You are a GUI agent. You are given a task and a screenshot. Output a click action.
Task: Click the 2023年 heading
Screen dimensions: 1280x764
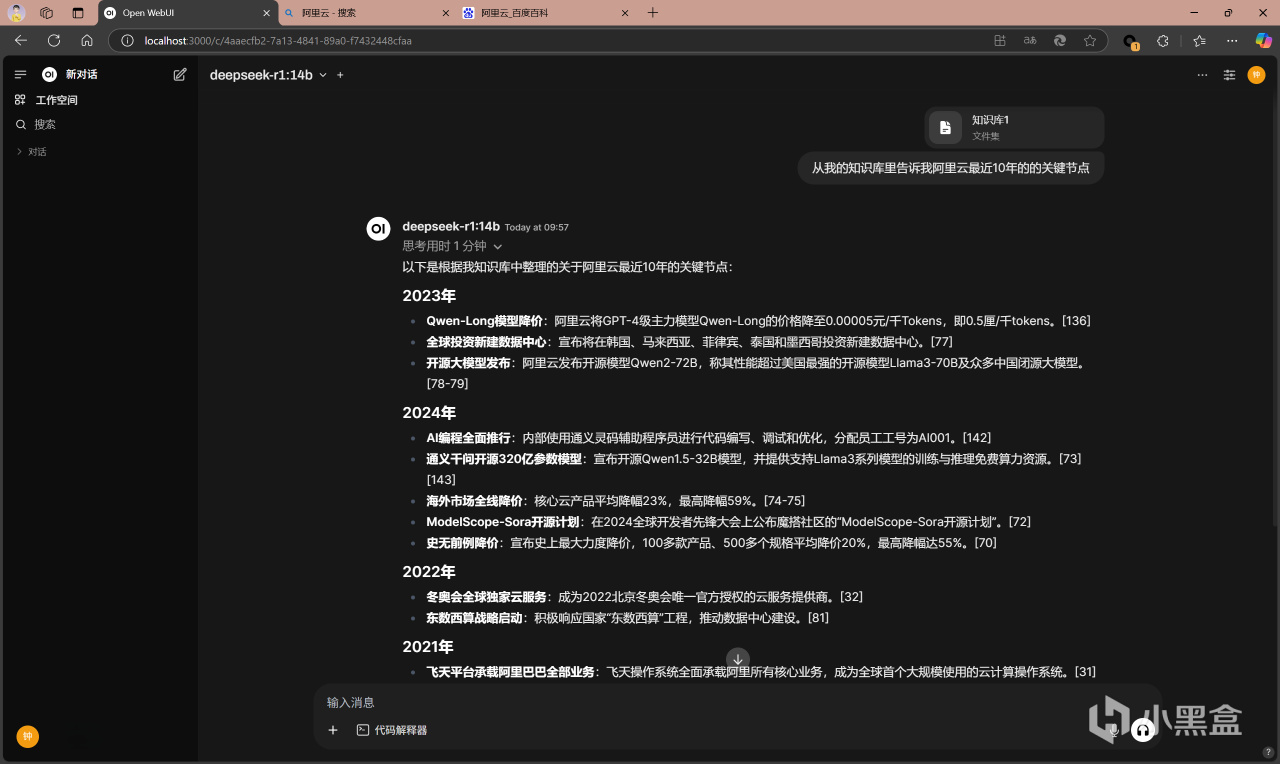click(429, 296)
